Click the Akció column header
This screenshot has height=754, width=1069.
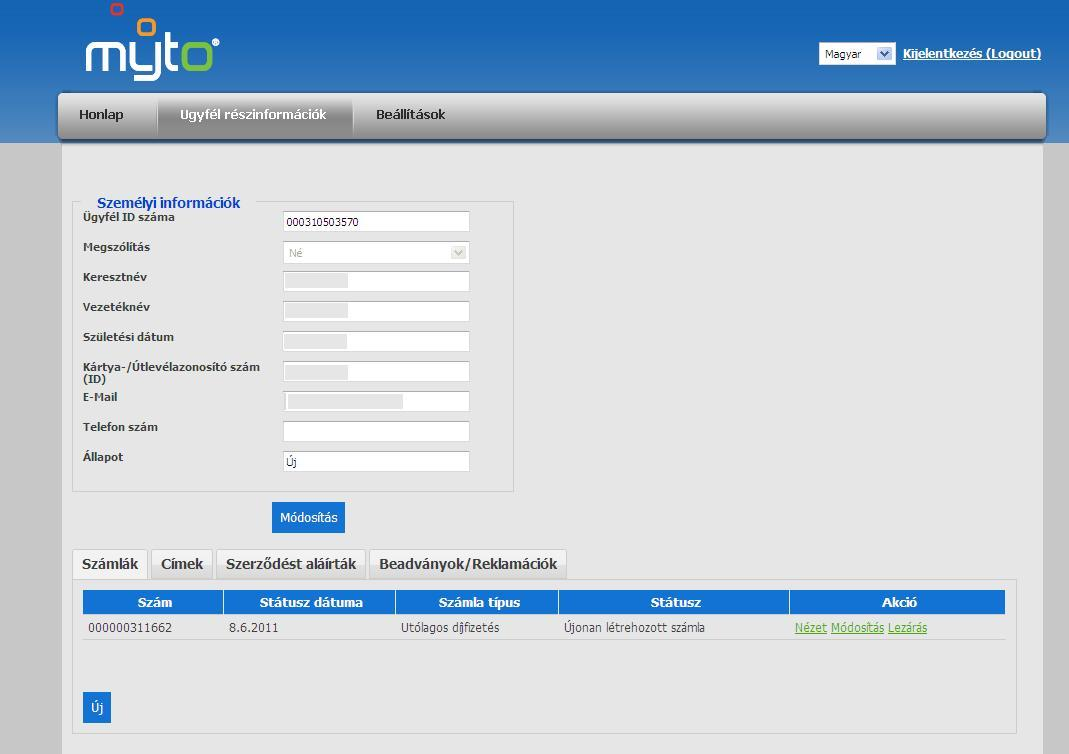pos(899,603)
